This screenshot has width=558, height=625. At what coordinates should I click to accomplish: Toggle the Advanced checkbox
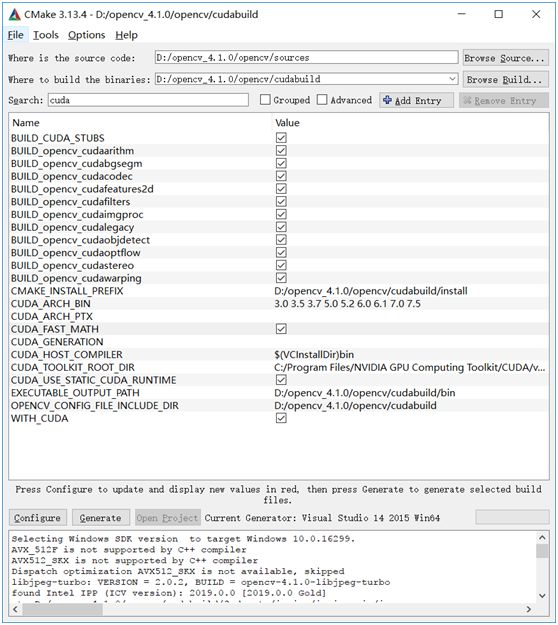(322, 100)
